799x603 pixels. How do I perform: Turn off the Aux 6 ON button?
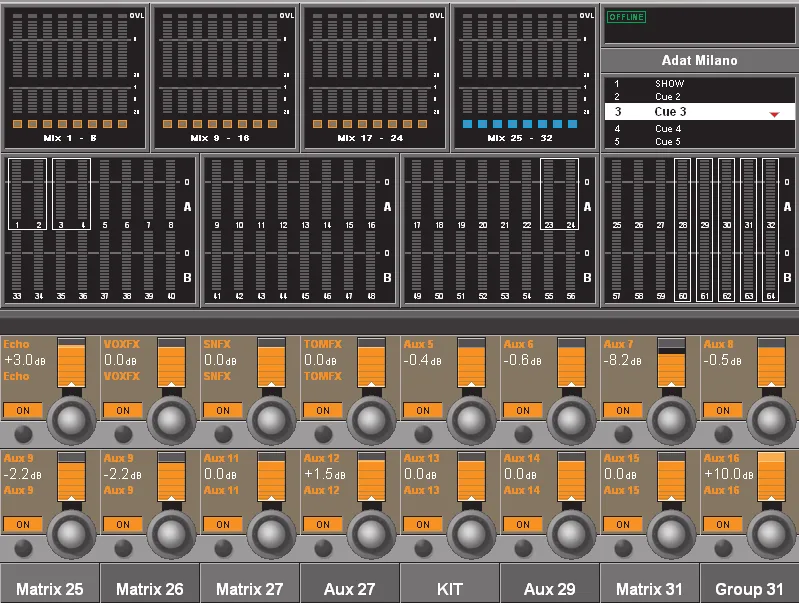pos(522,410)
